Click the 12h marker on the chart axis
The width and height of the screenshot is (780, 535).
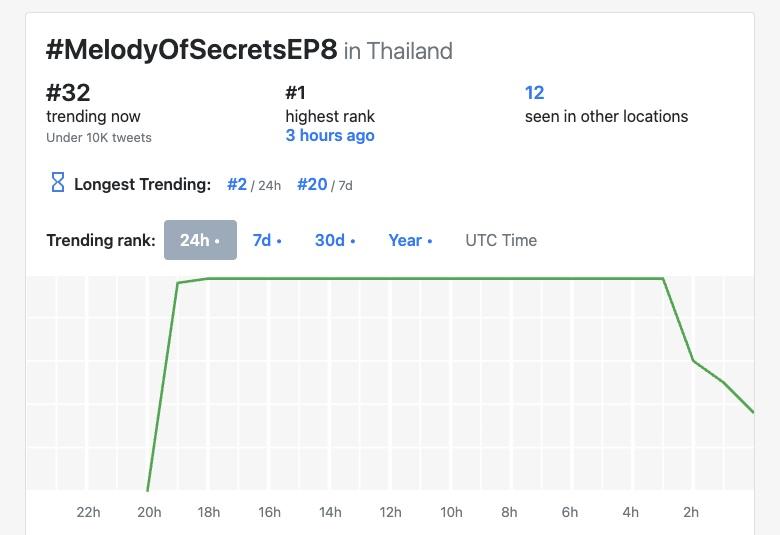click(390, 512)
